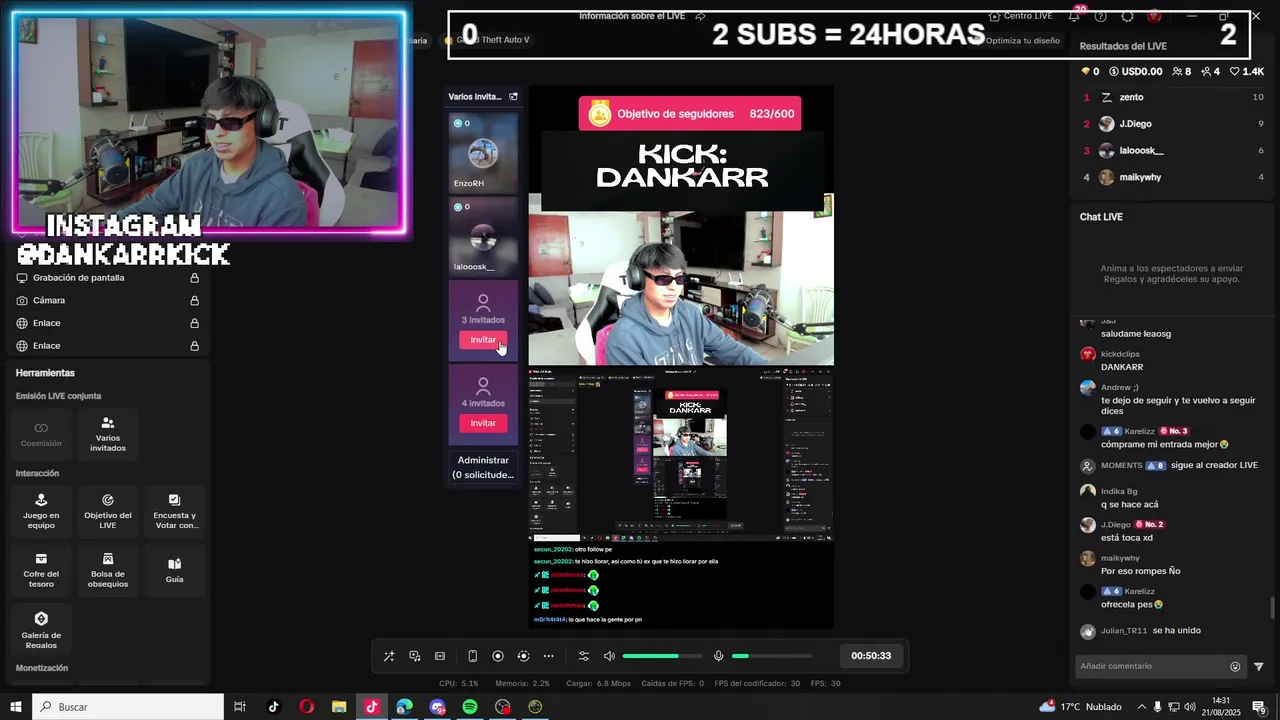Screen dimensions: 1280x720
Task: Open Objetivo del LIVE tool
Action: [108, 511]
